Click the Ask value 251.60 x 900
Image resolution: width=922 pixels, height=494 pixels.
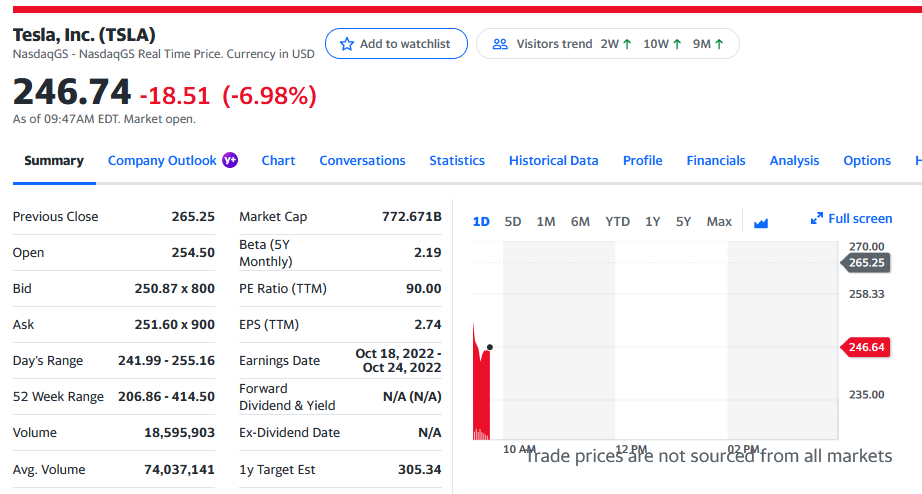click(x=175, y=324)
